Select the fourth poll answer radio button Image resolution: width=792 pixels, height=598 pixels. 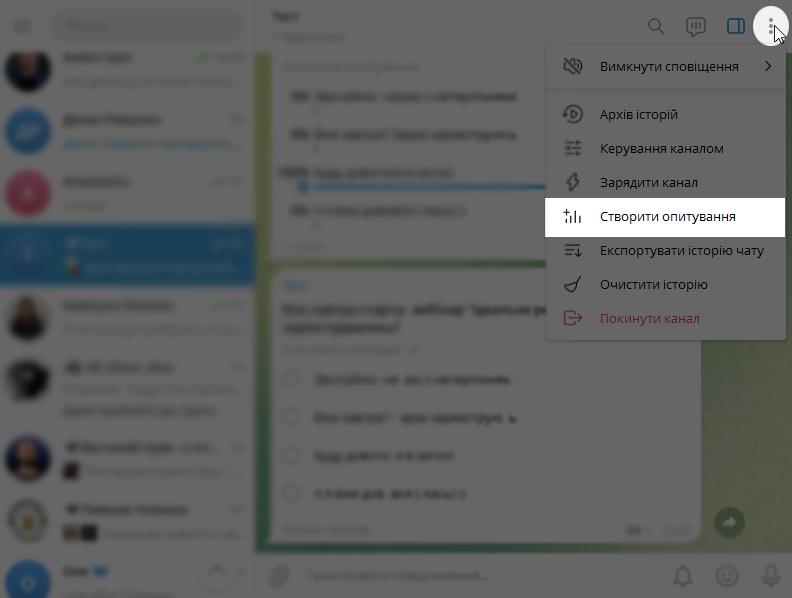(x=291, y=493)
